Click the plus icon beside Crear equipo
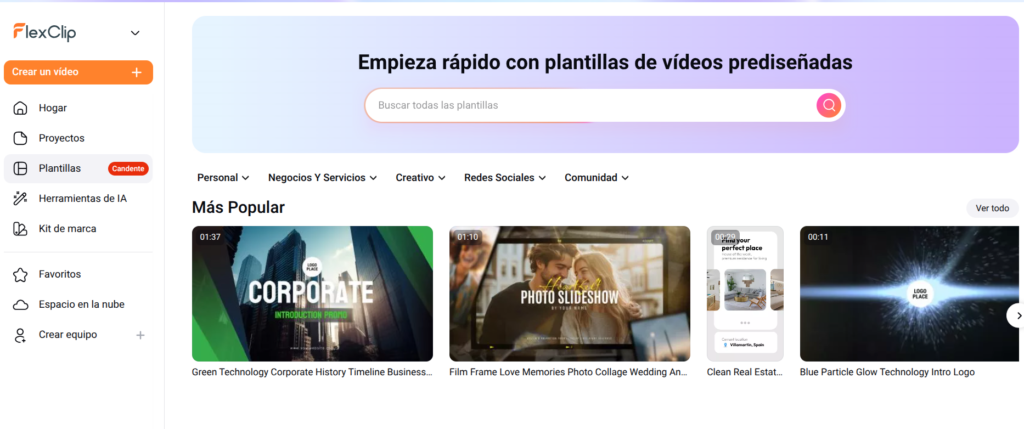The image size is (1024, 429). click(140, 335)
